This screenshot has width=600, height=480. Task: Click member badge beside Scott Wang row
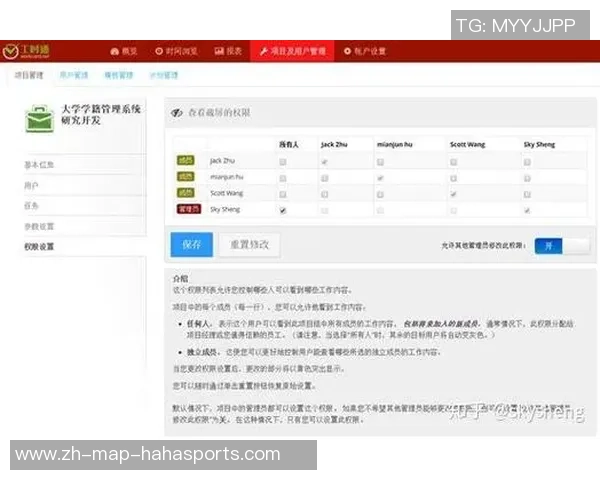186,193
